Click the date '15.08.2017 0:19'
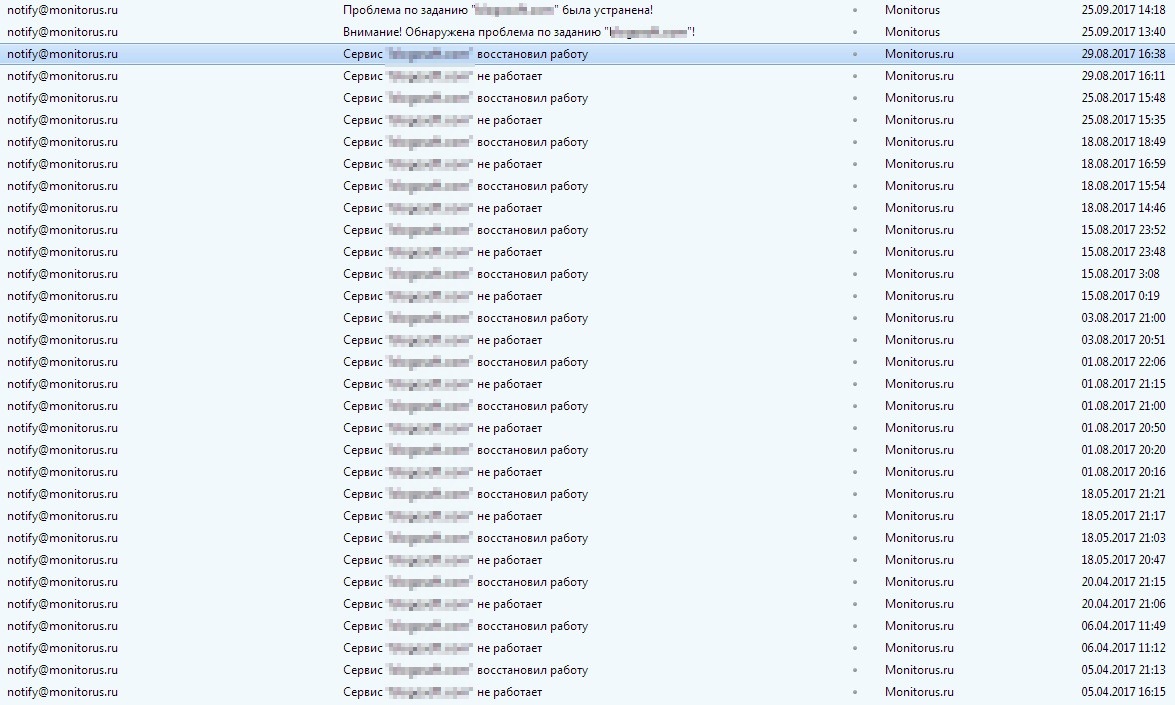The image size is (1175, 705). 1120,296
